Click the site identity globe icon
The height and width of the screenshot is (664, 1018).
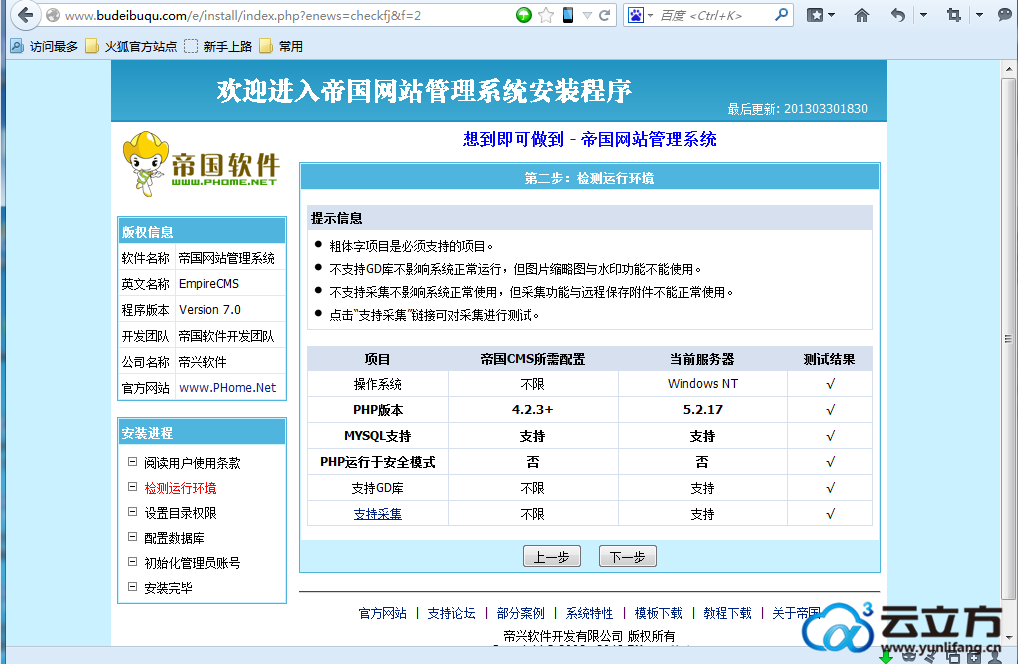pos(53,16)
